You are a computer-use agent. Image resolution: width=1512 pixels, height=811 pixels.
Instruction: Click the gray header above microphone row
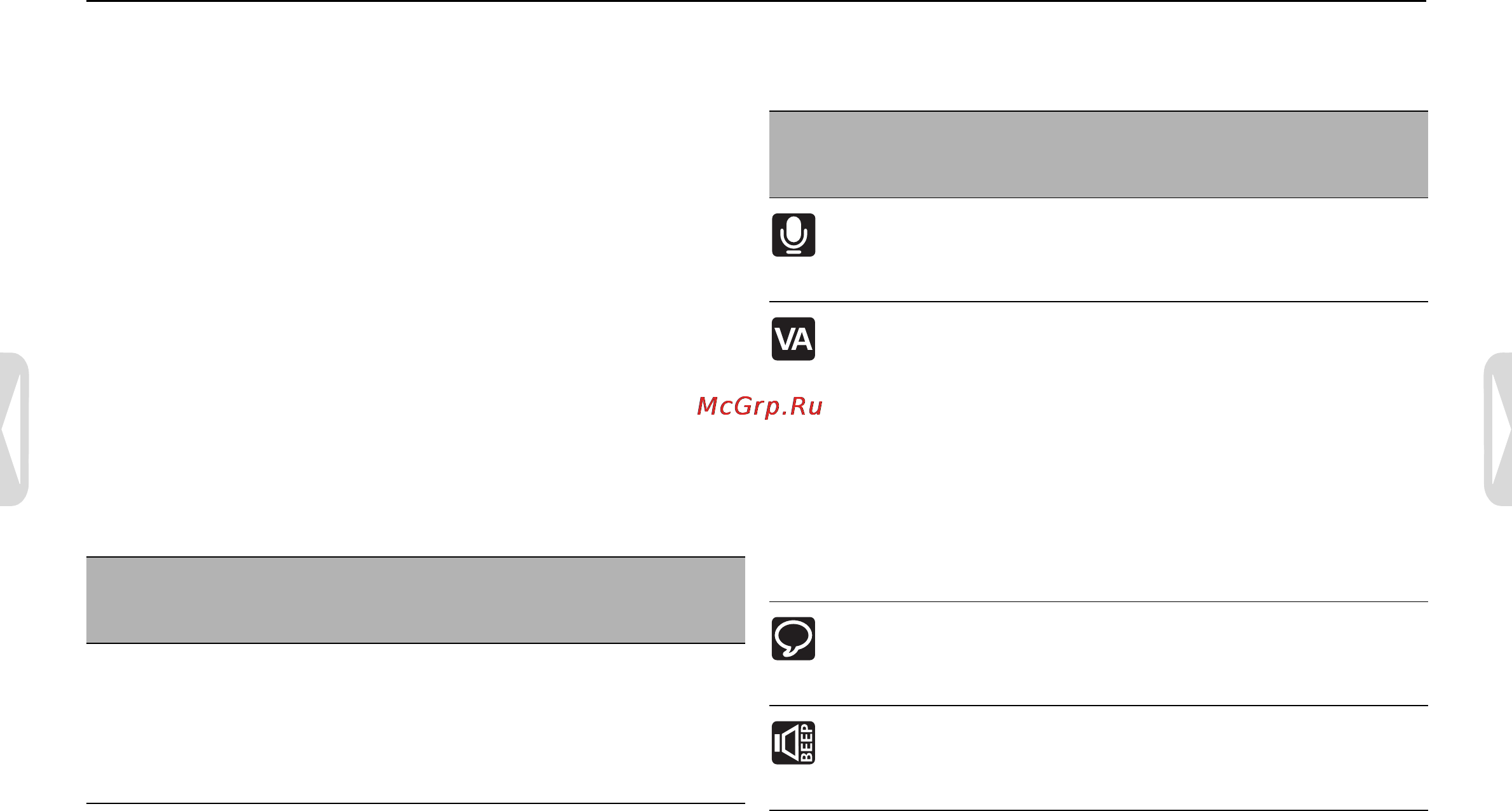coord(1098,154)
